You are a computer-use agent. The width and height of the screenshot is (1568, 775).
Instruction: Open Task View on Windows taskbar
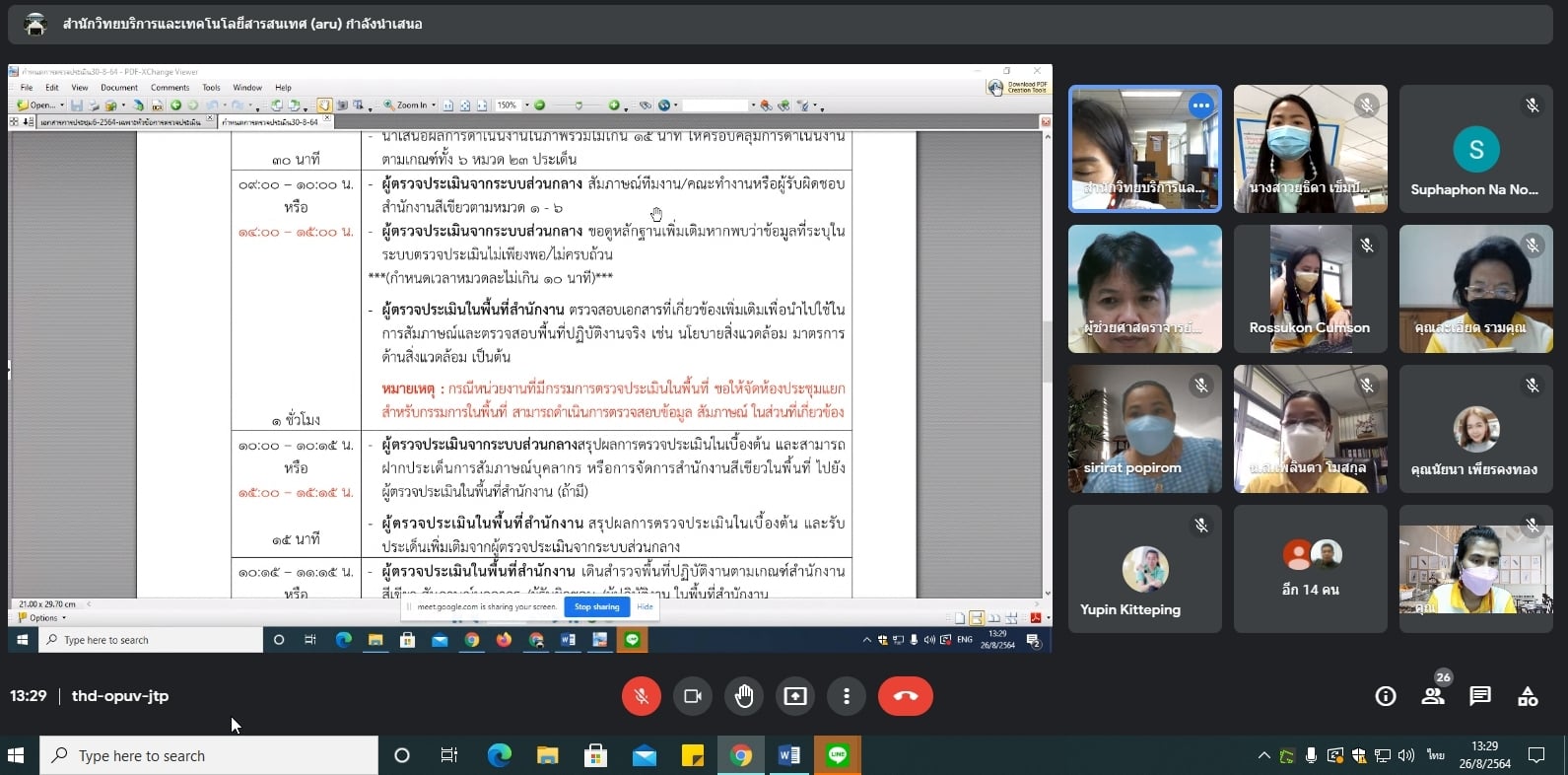point(448,755)
